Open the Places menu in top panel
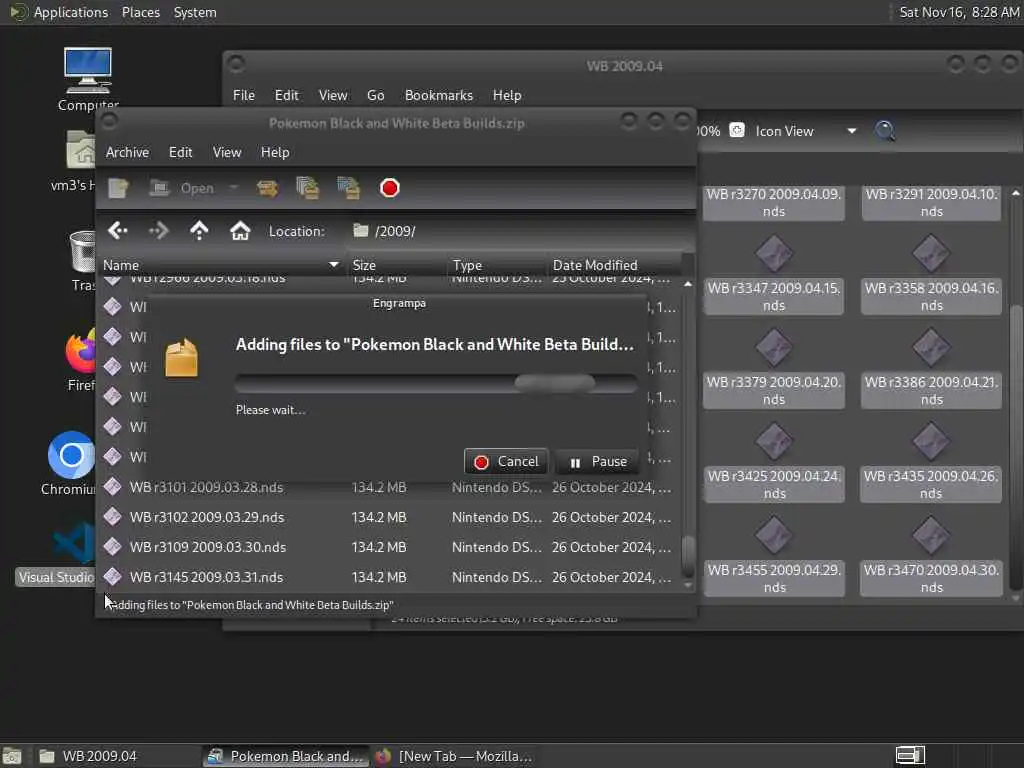The height and width of the screenshot is (768, 1024). tap(141, 12)
